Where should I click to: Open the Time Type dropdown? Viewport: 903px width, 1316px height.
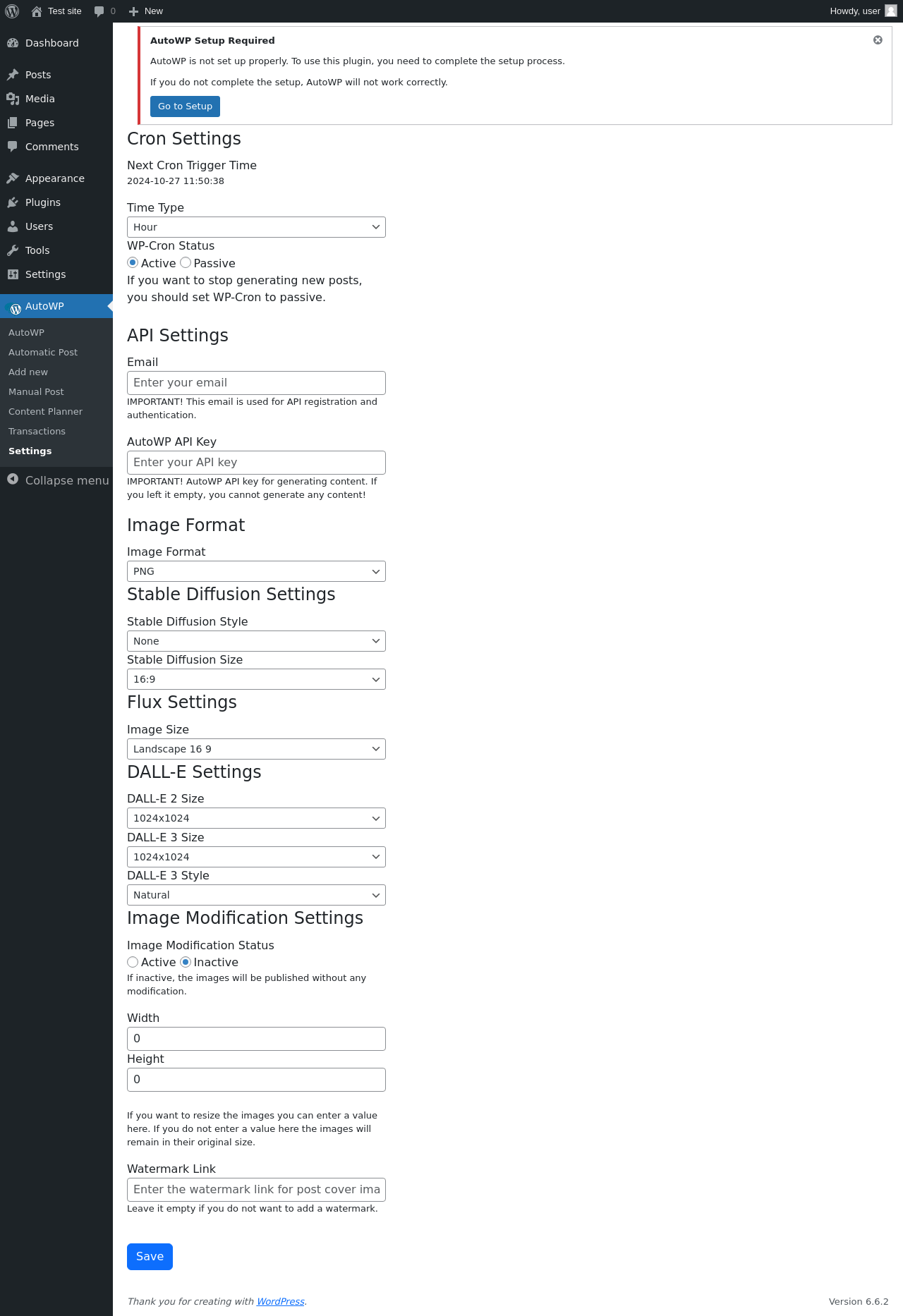coord(256,227)
